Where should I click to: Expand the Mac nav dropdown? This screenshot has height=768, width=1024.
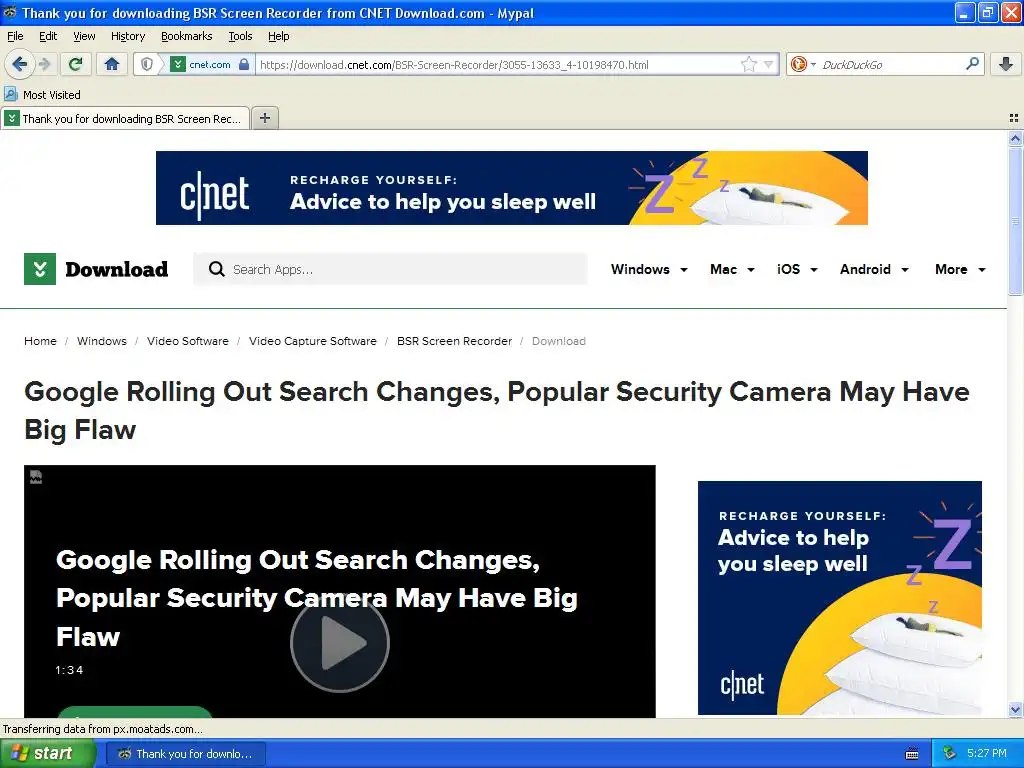click(732, 269)
